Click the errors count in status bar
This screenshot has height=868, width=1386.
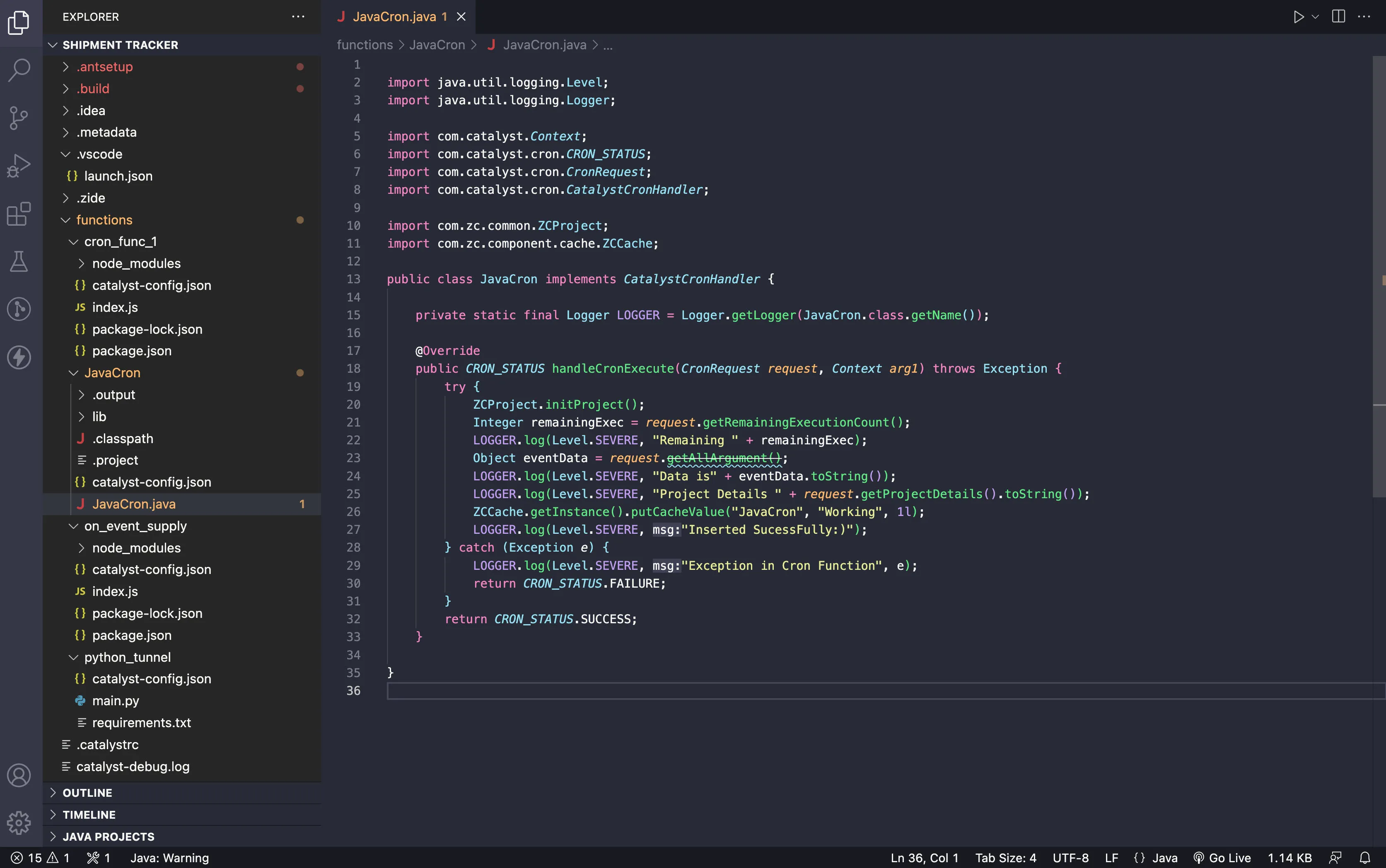tap(27, 858)
